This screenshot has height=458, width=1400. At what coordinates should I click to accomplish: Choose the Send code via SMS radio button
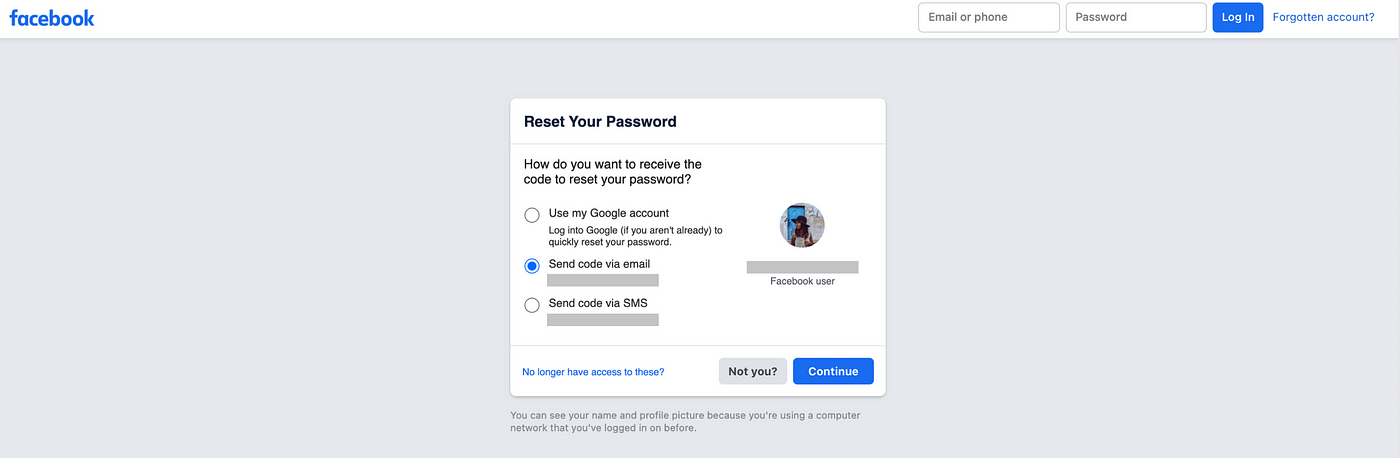pos(532,305)
